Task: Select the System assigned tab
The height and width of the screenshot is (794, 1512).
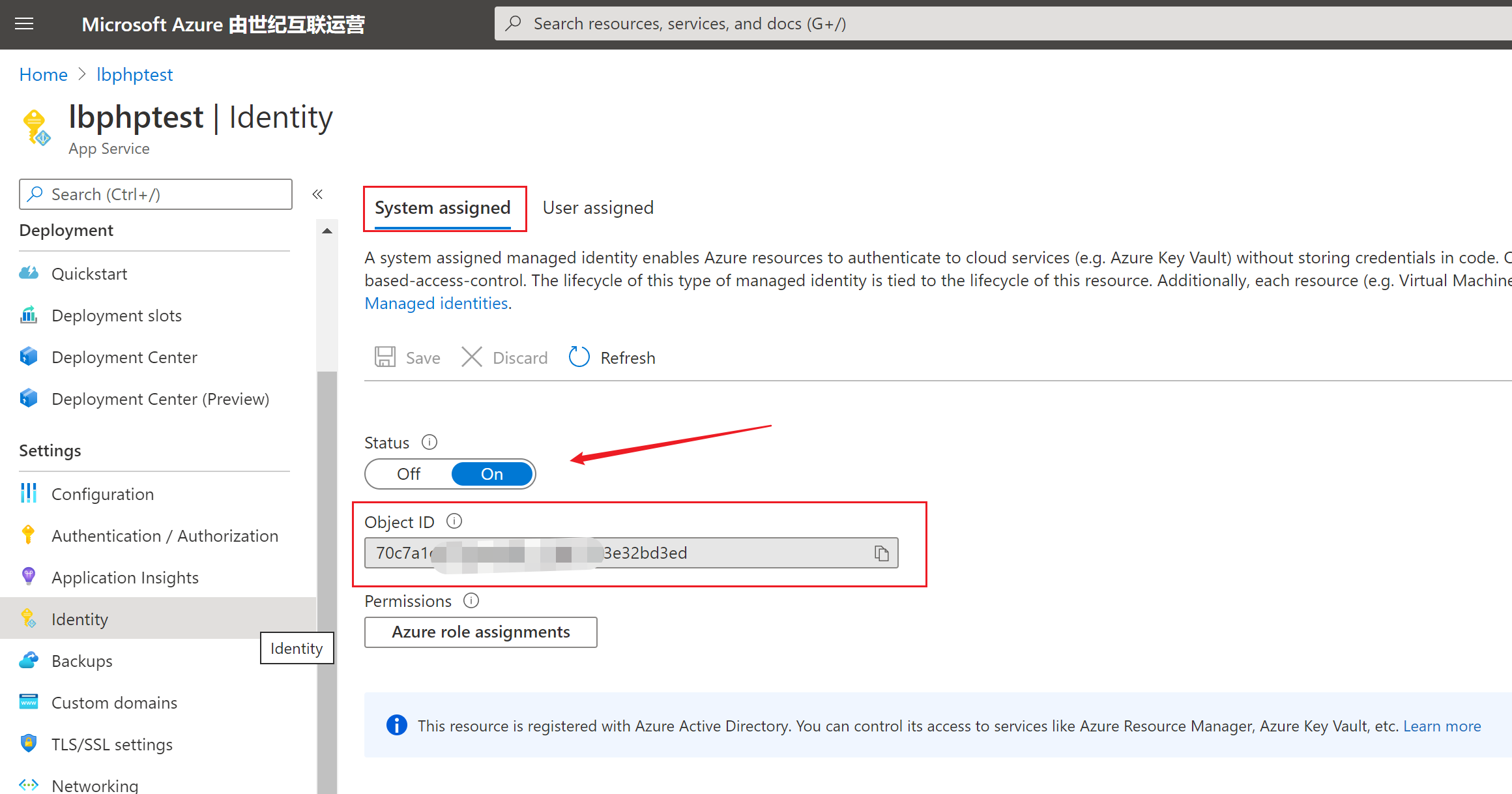Action: click(443, 208)
